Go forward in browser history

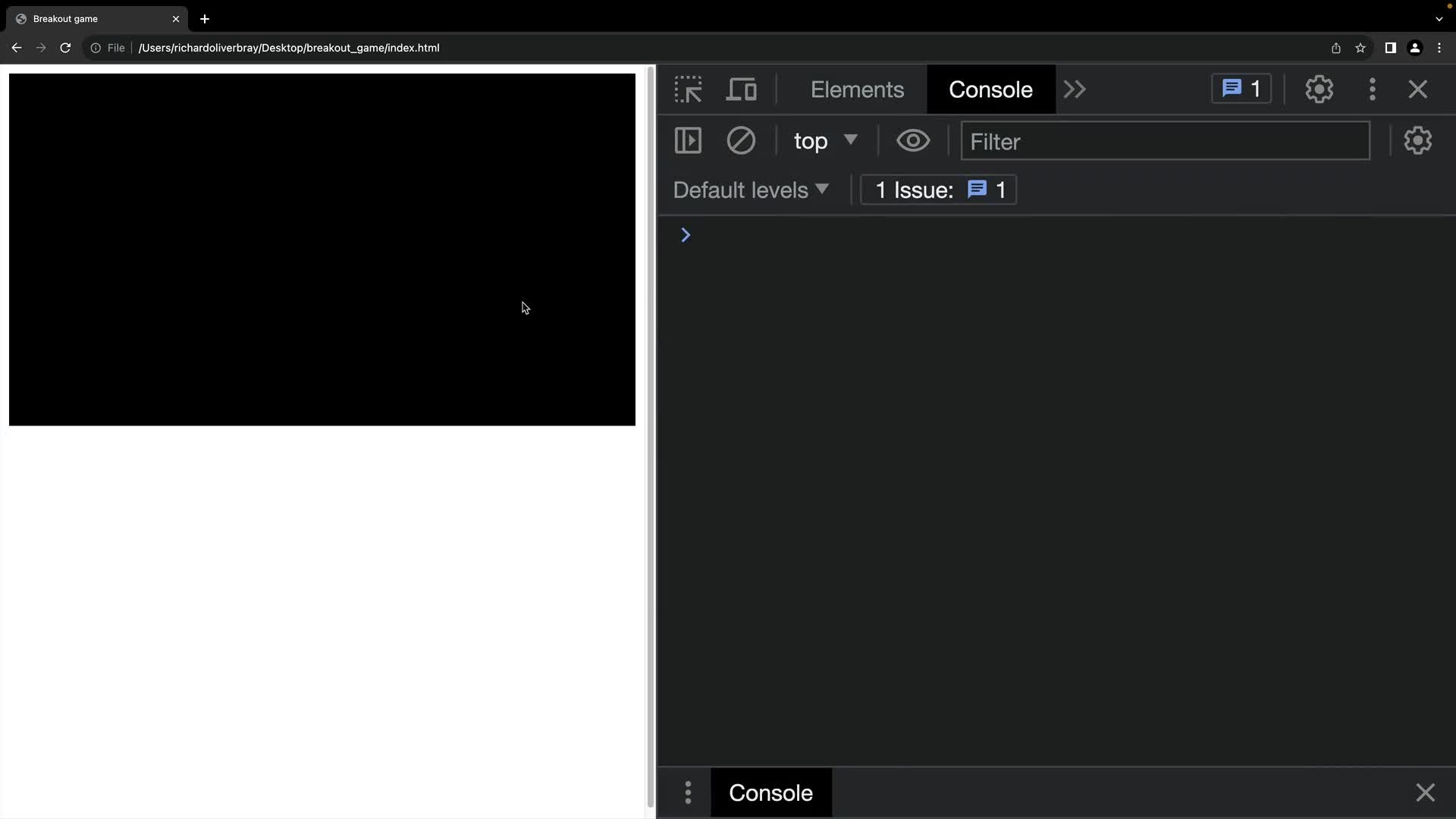click(x=41, y=48)
